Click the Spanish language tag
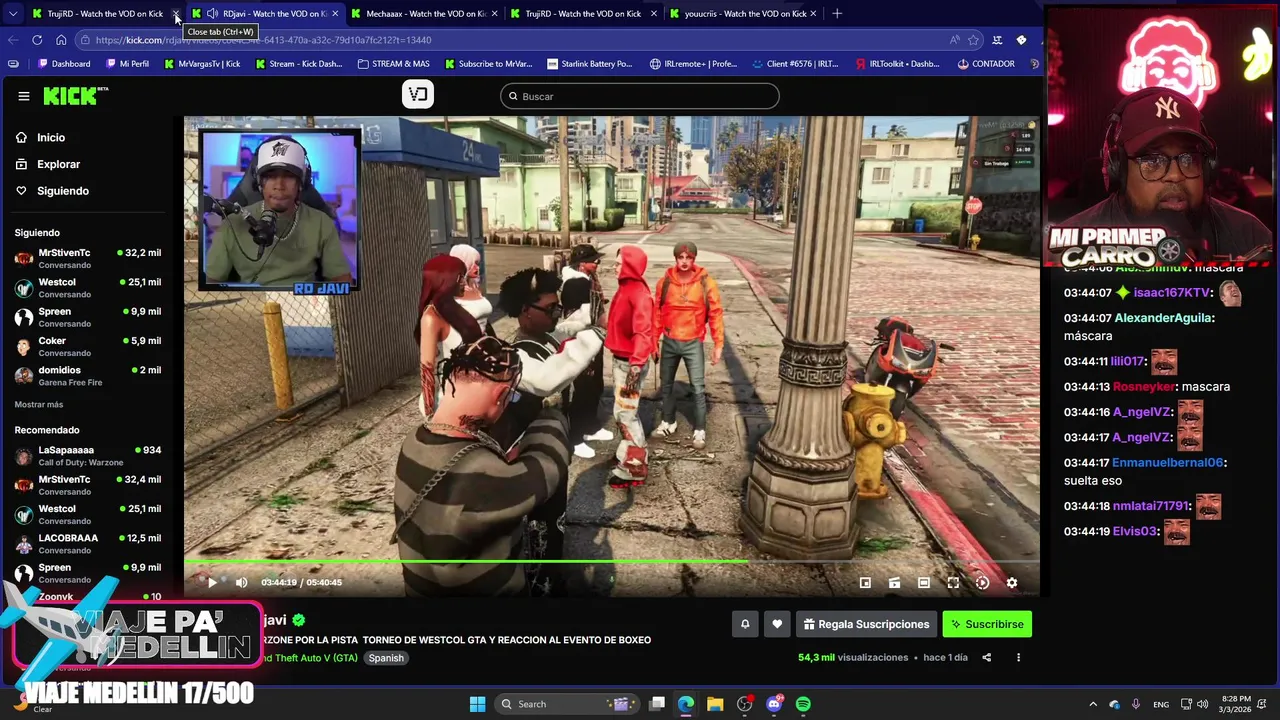The height and width of the screenshot is (720, 1280). (x=386, y=658)
